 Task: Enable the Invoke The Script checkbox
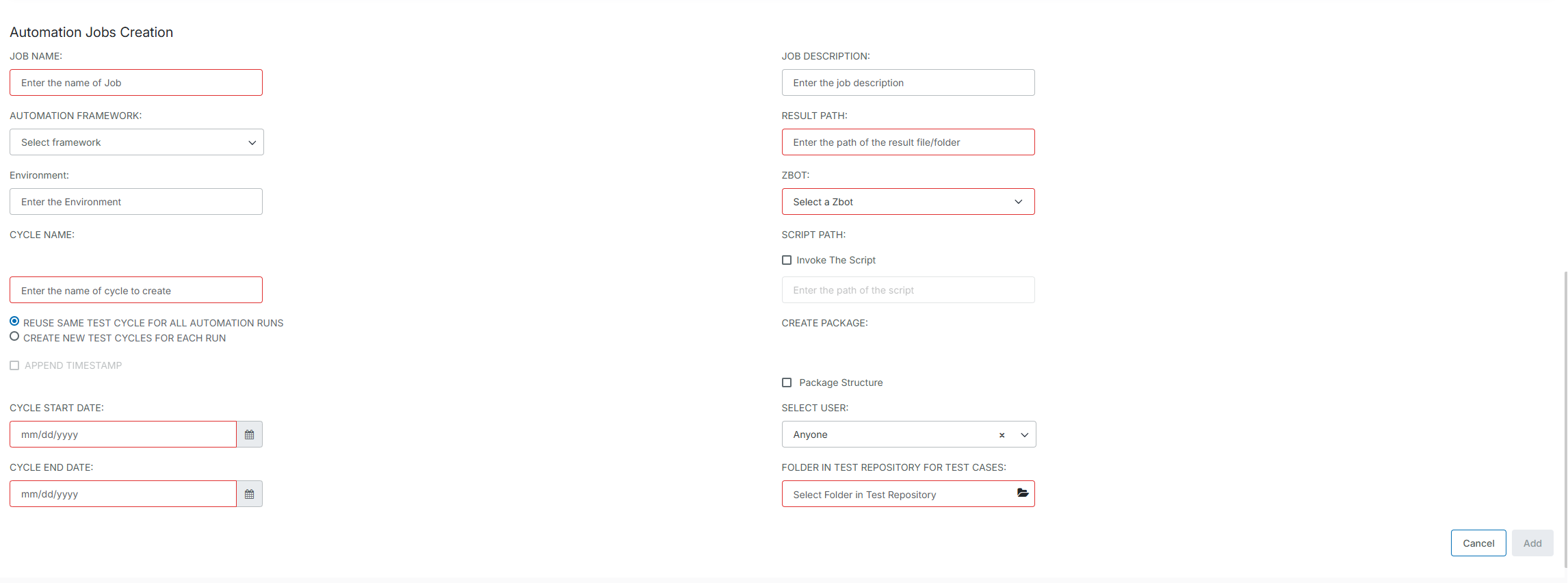pyautogui.click(x=787, y=260)
